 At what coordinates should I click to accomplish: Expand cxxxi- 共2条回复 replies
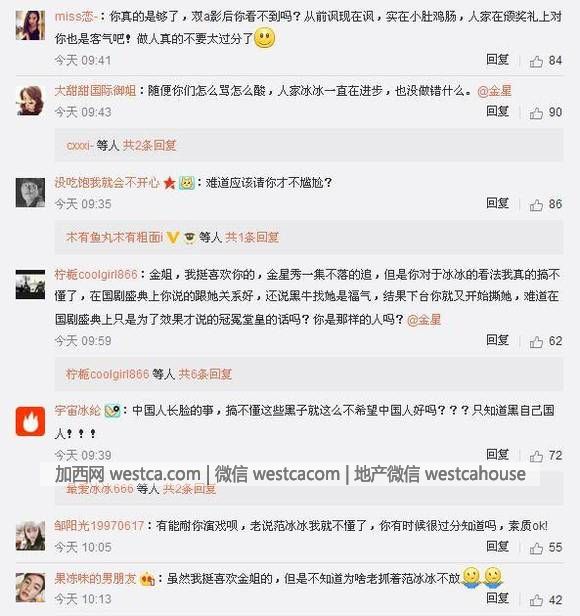pos(149,146)
